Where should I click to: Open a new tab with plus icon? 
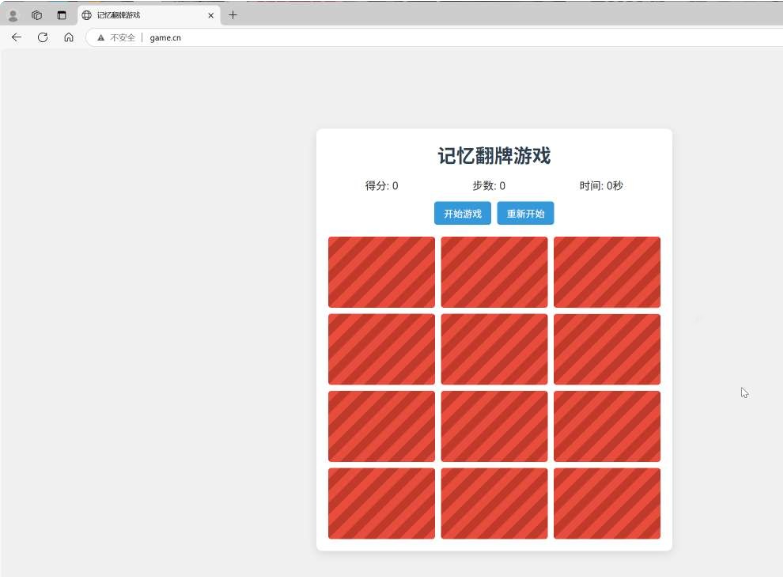tap(233, 15)
